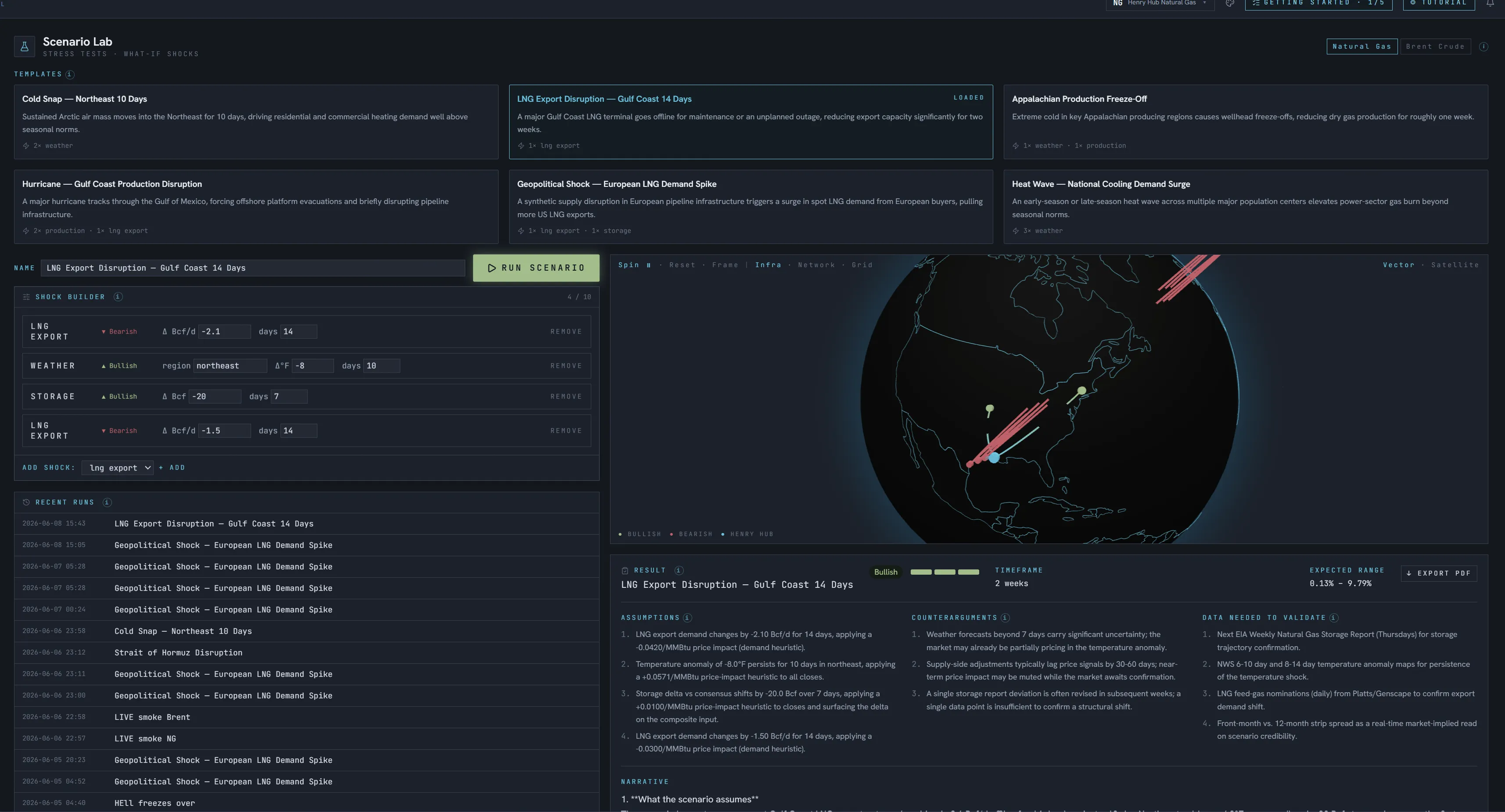The width and height of the screenshot is (1505, 812).
Task: Open recent run HELL freezes over
Action: coord(306,803)
